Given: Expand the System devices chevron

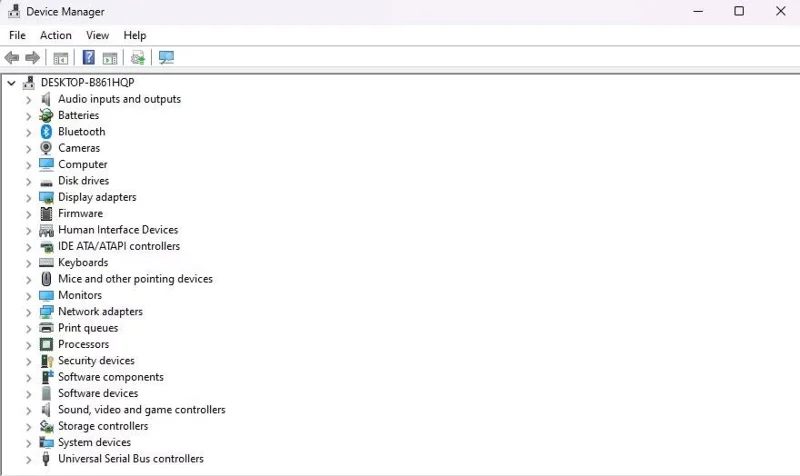Looking at the screenshot, I should (x=29, y=443).
